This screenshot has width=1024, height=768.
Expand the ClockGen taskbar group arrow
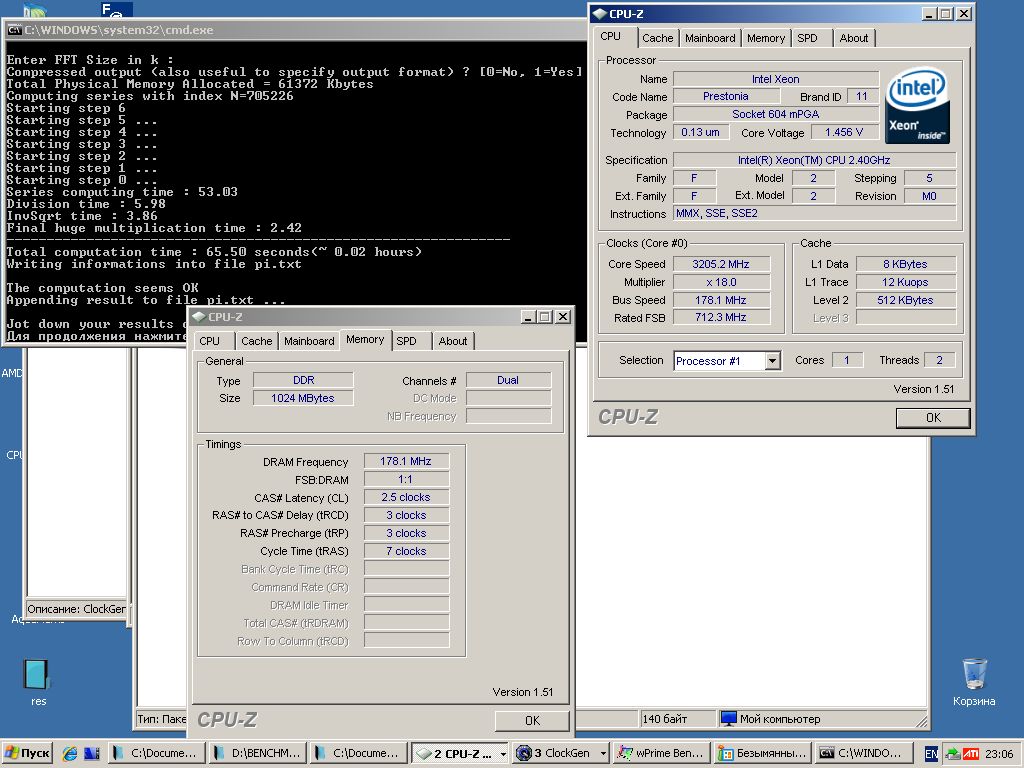coord(603,754)
